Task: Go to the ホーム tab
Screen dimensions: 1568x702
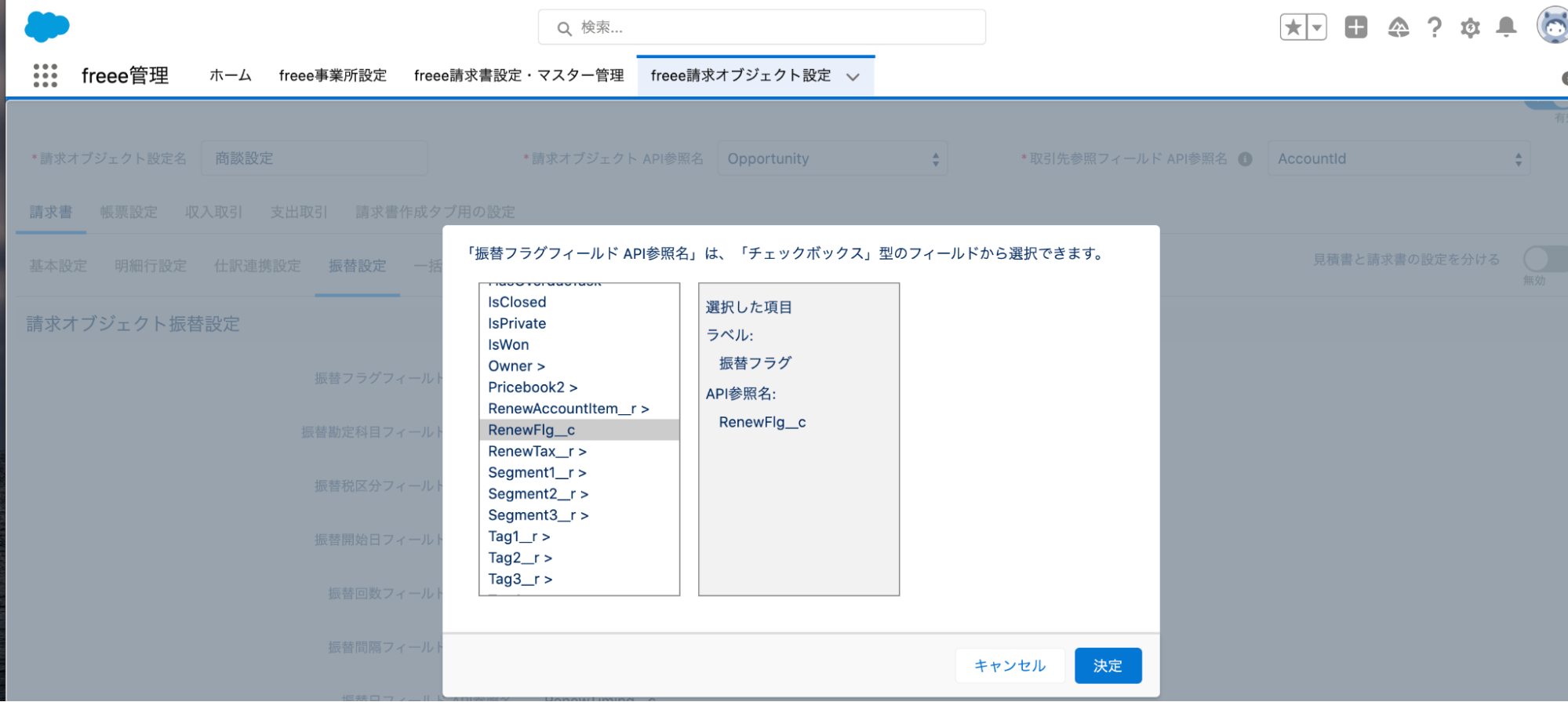Action: [231, 75]
